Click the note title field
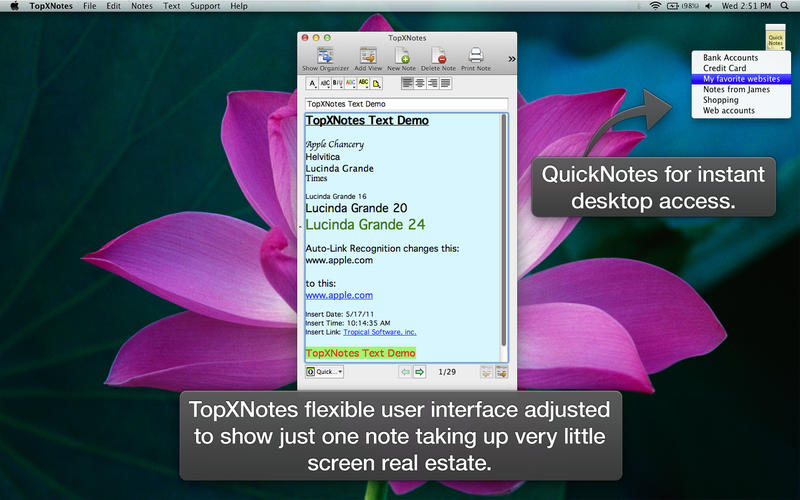 (406, 103)
